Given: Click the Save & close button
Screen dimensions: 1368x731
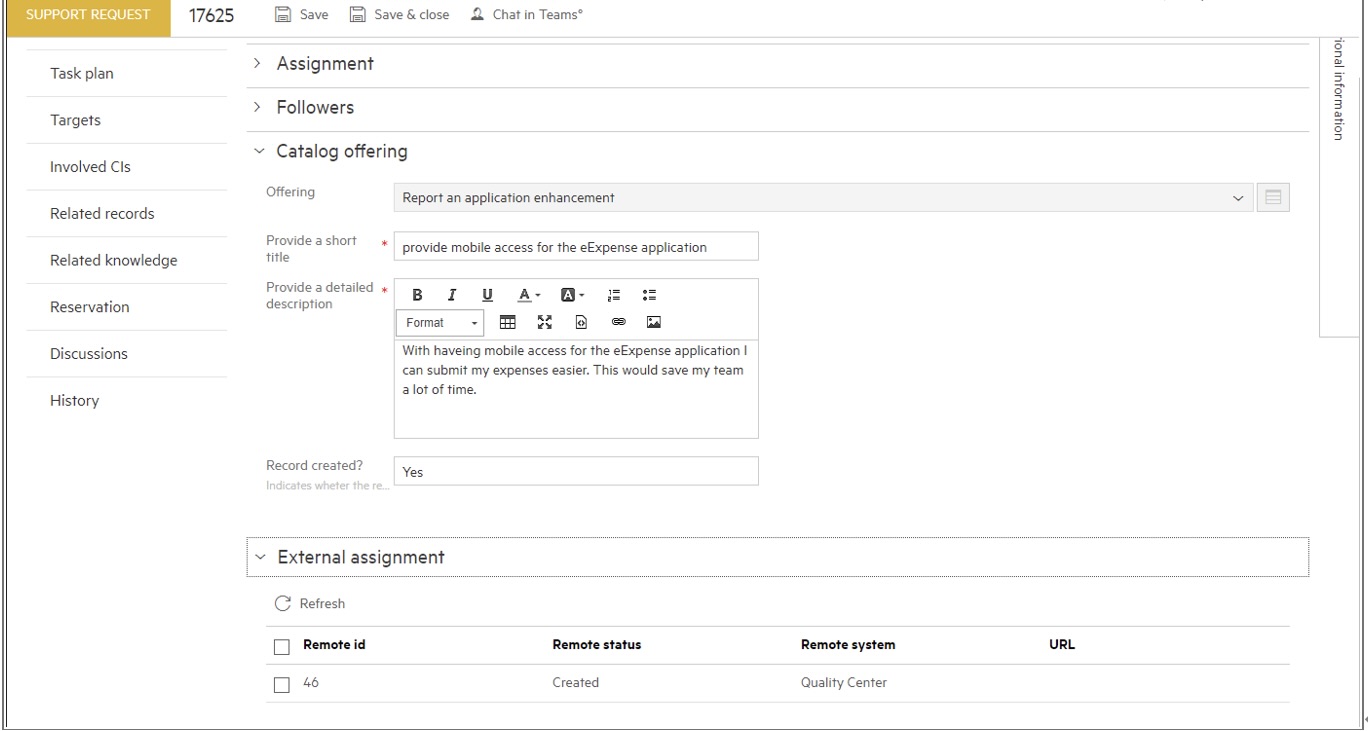Looking at the screenshot, I should (x=399, y=14).
